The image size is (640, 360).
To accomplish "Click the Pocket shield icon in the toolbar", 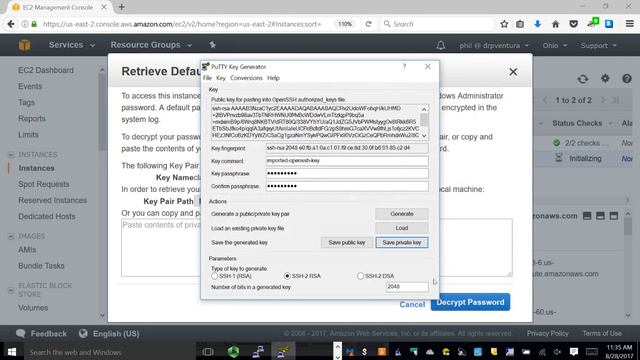I will pyautogui.click(x=573, y=24).
